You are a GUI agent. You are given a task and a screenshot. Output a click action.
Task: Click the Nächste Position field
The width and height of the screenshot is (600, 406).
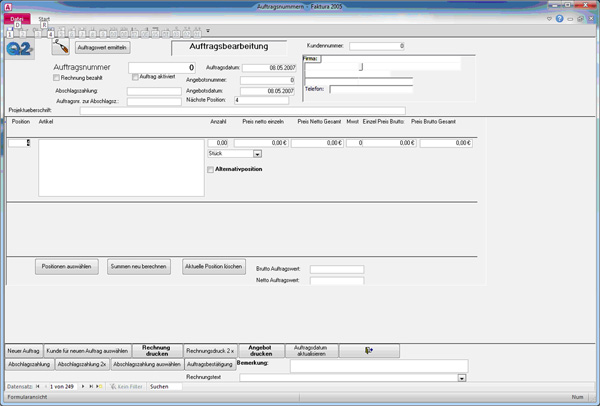[x=262, y=100]
